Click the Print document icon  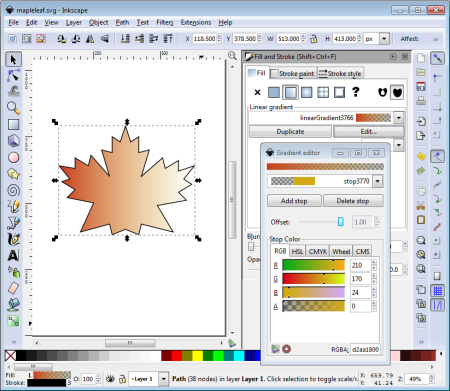(x=421, y=100)
